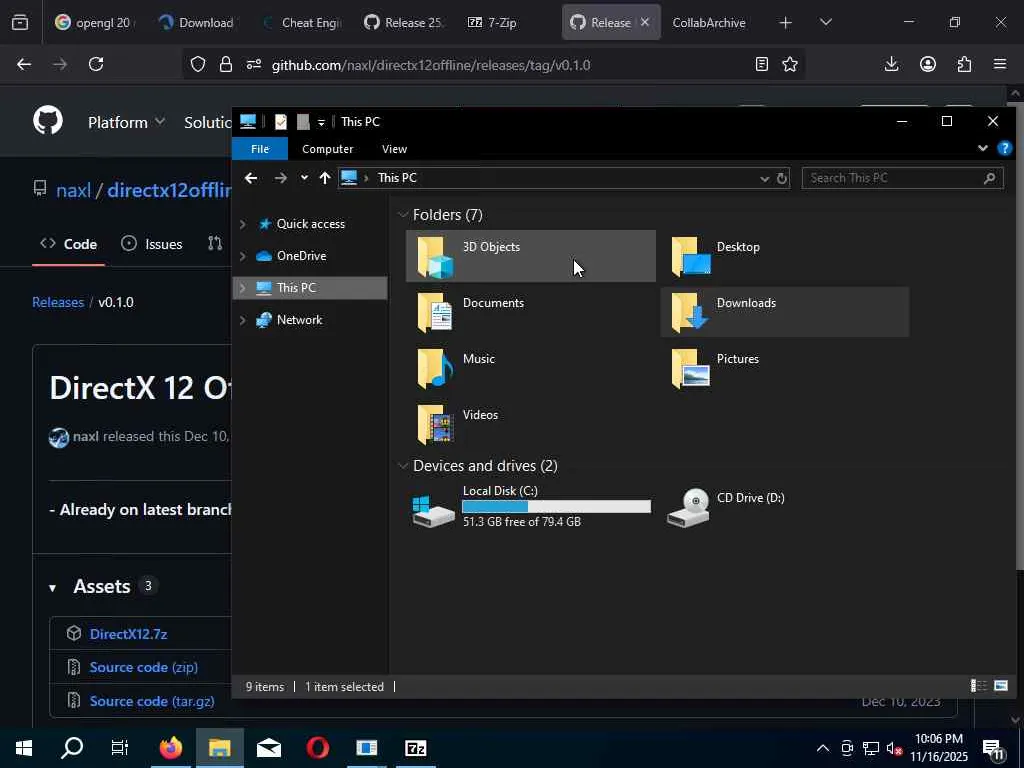
Task: Download DirectX12.7z asset
Action: coord(129,634)
